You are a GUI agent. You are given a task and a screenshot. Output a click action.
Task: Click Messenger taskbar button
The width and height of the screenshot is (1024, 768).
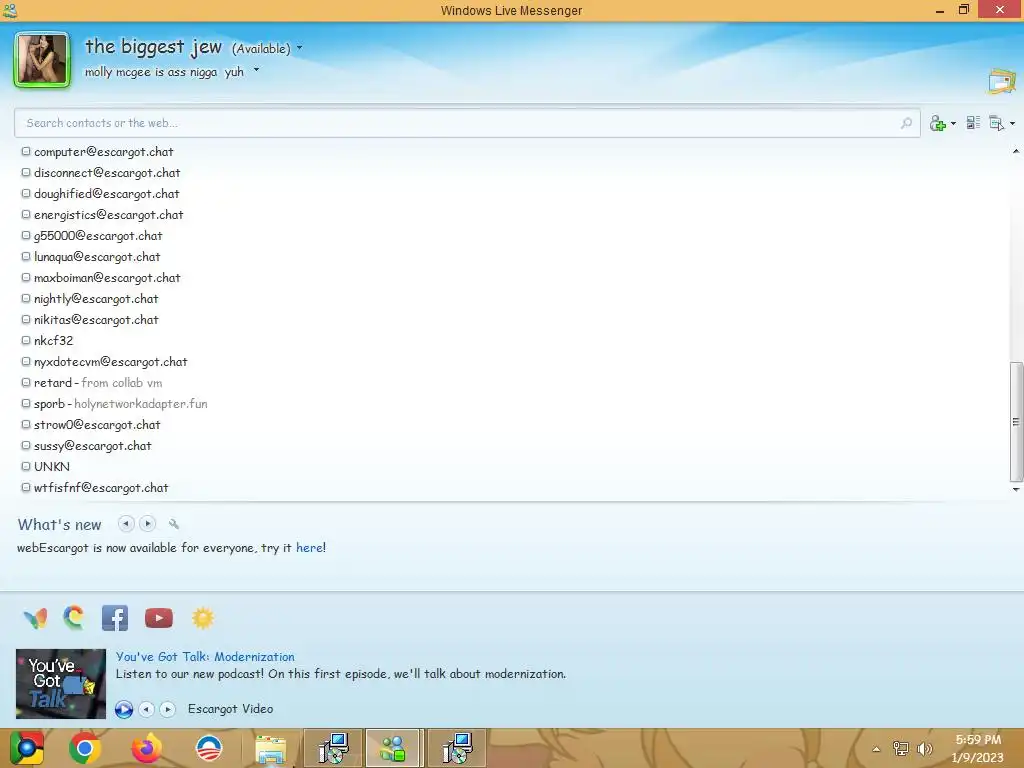(x=394, y=748)
